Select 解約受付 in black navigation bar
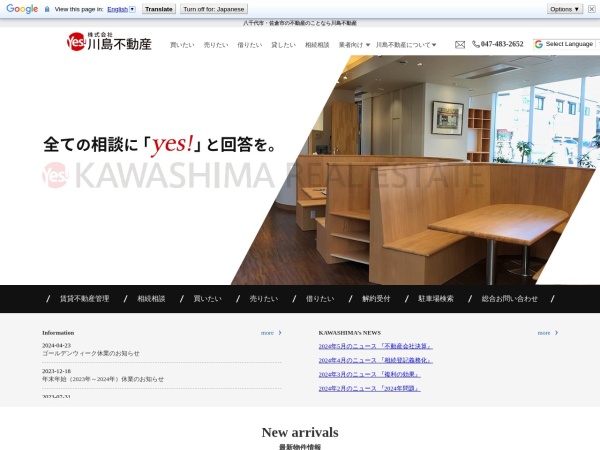This screenshot has width=600, height=450. coord(376,299)
